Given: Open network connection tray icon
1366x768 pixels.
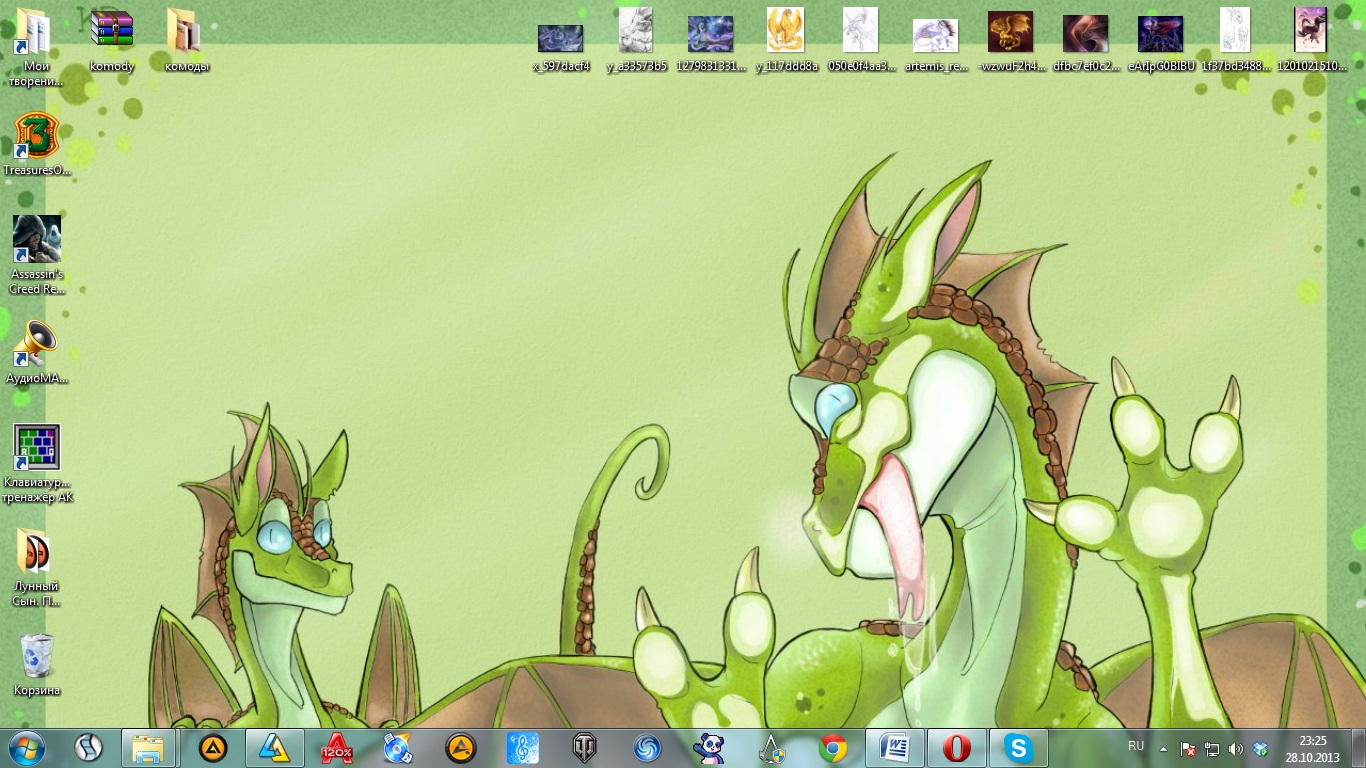Looking at the screenshot, I should point(1212,748).
